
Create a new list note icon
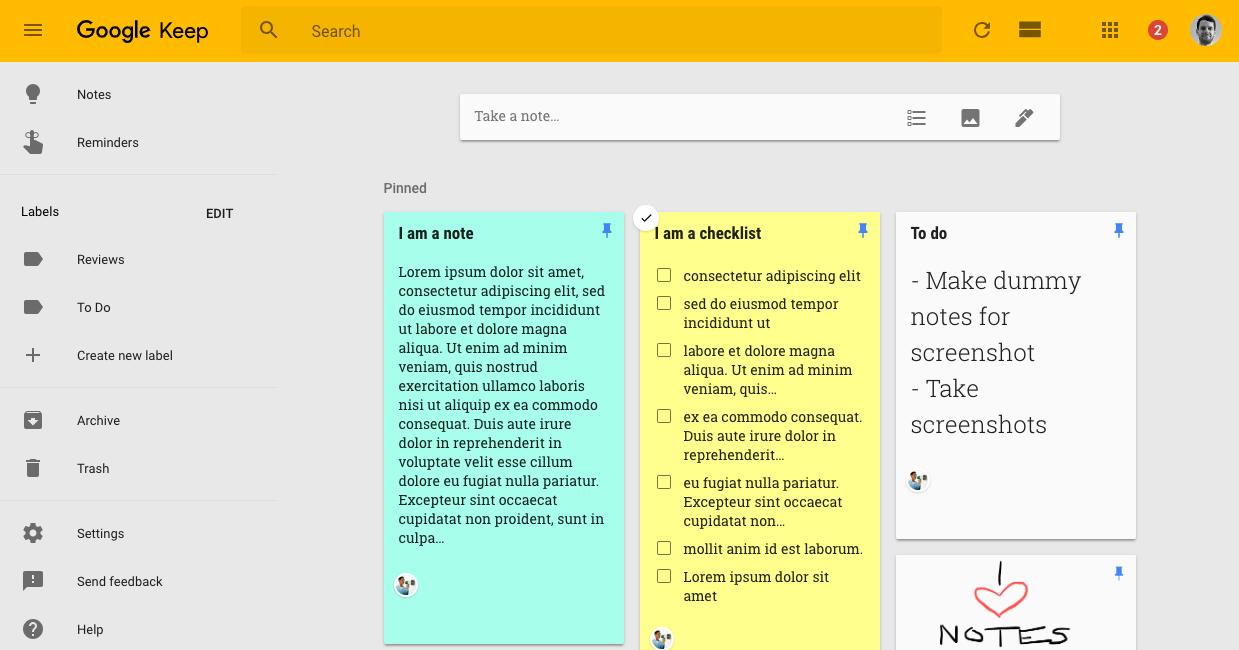(917, 118)
